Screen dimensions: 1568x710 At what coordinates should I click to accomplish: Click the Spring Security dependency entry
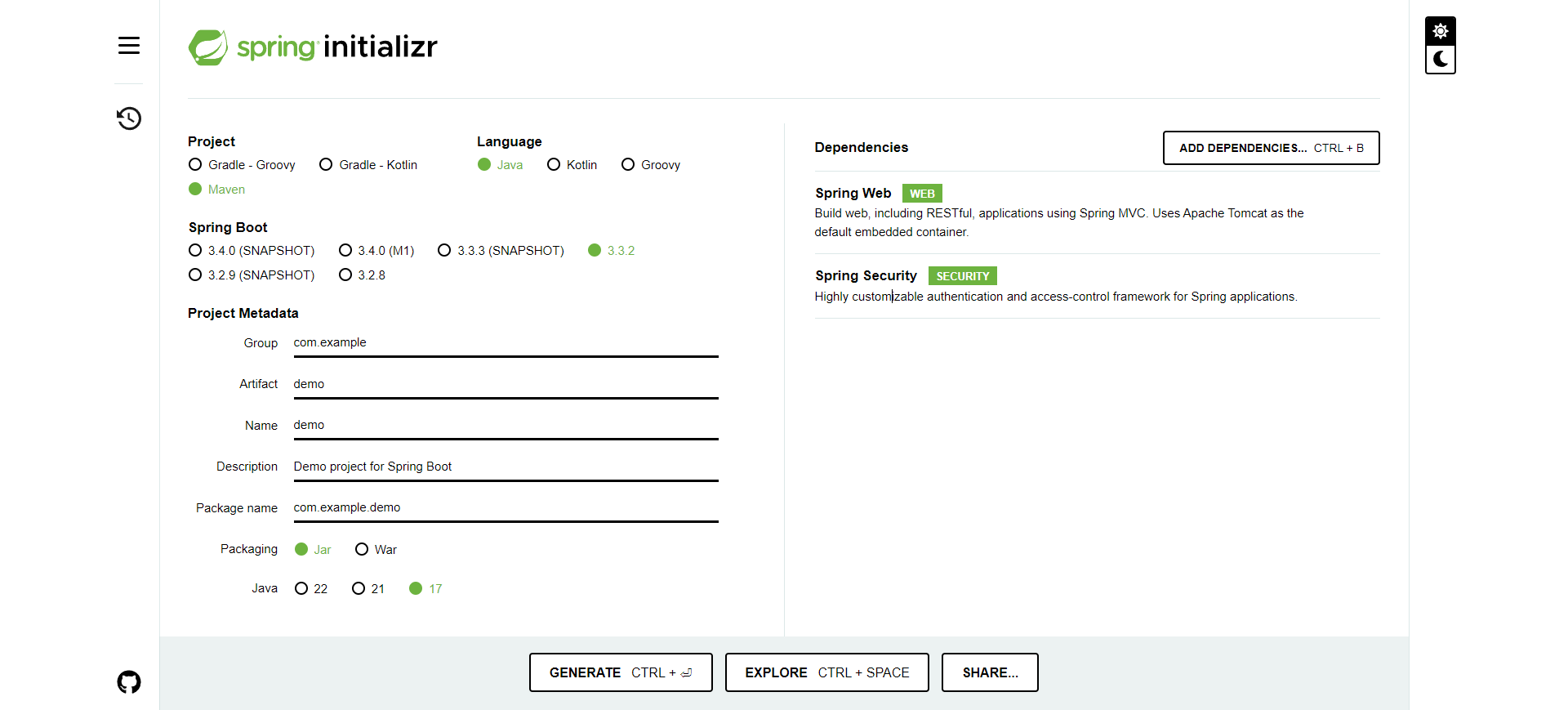(x=866, y=276)
